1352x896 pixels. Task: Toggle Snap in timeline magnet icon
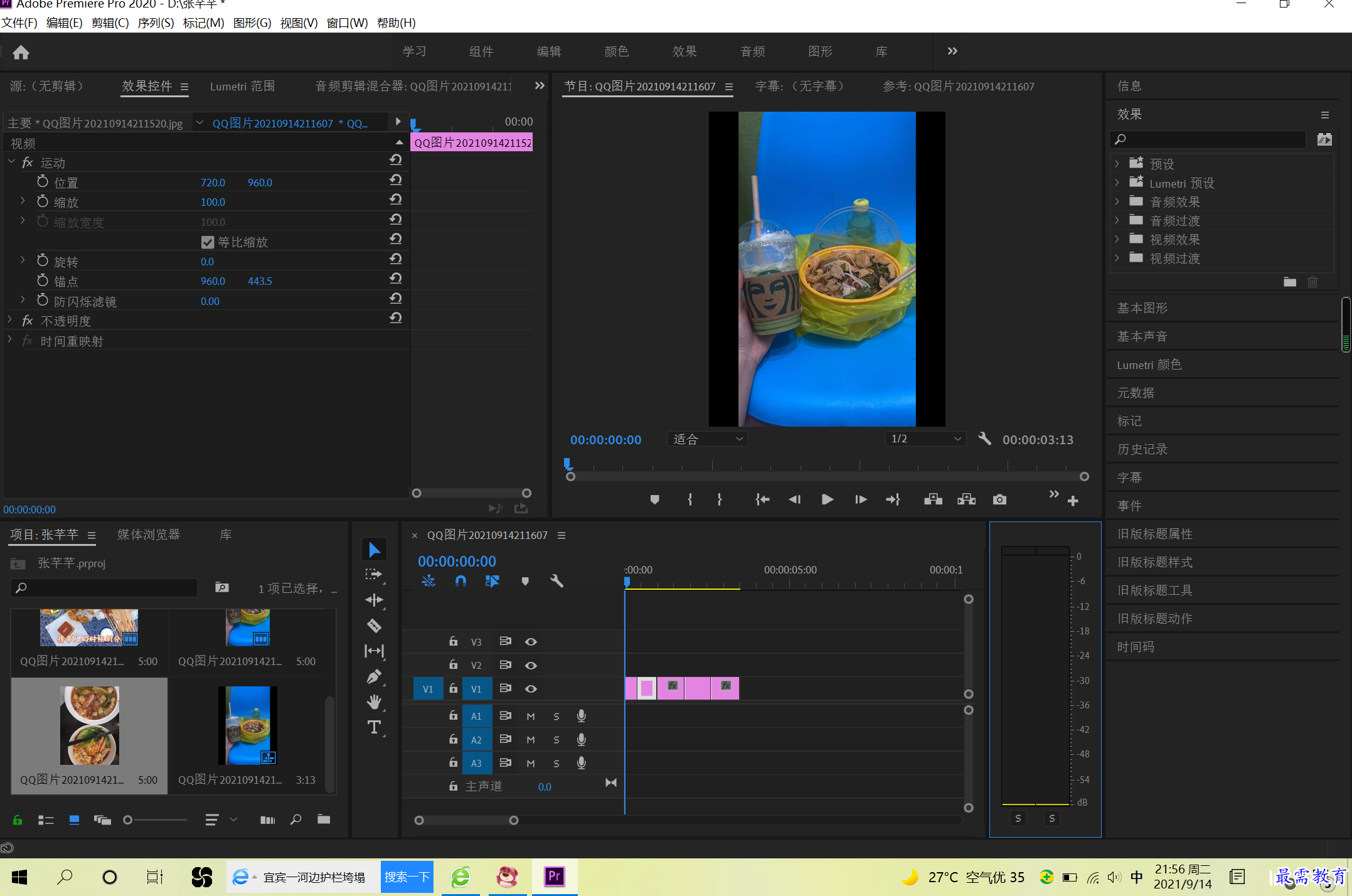tap(460, 581)
